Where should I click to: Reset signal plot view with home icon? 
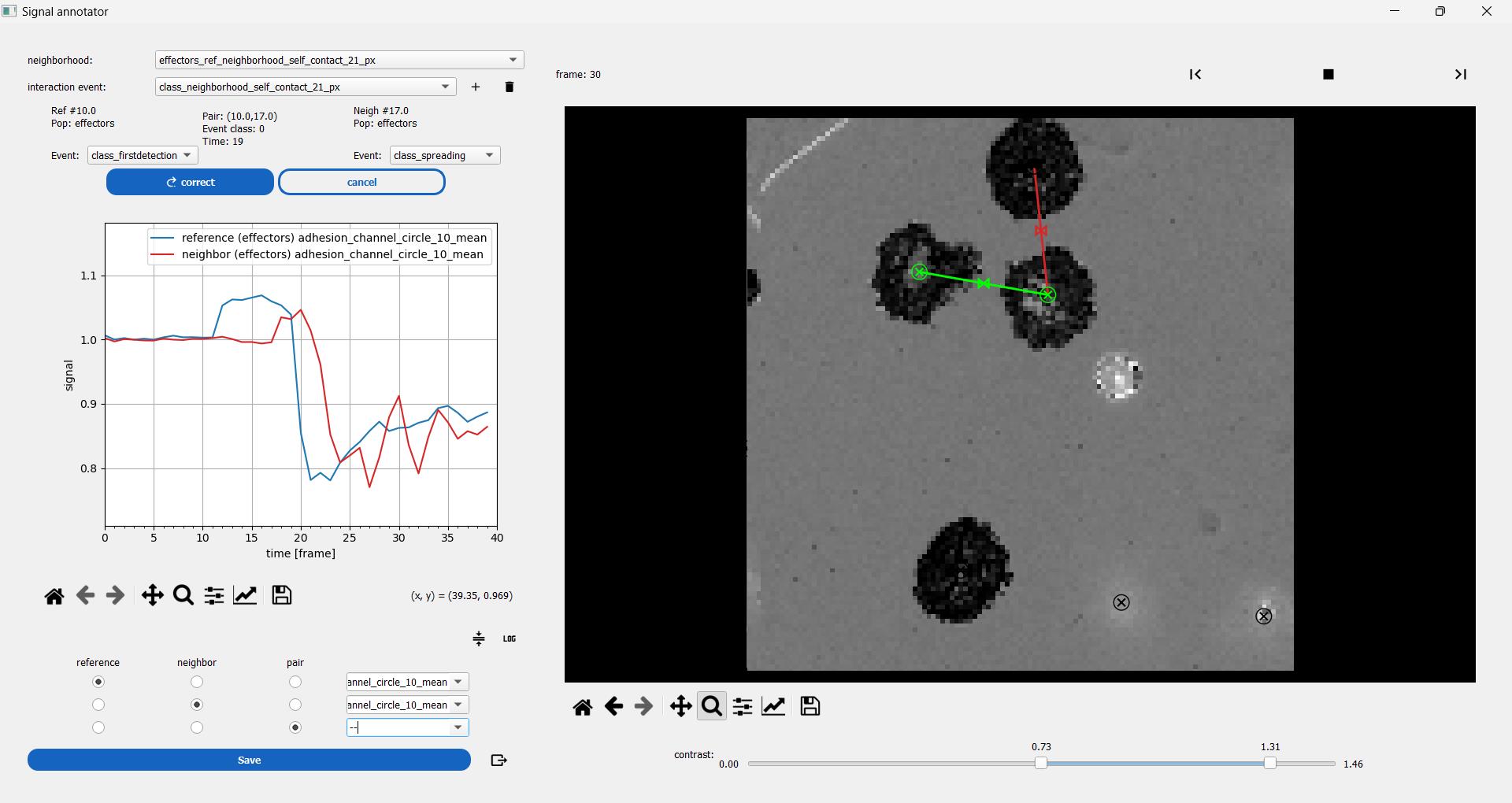[x=54, y=596]
